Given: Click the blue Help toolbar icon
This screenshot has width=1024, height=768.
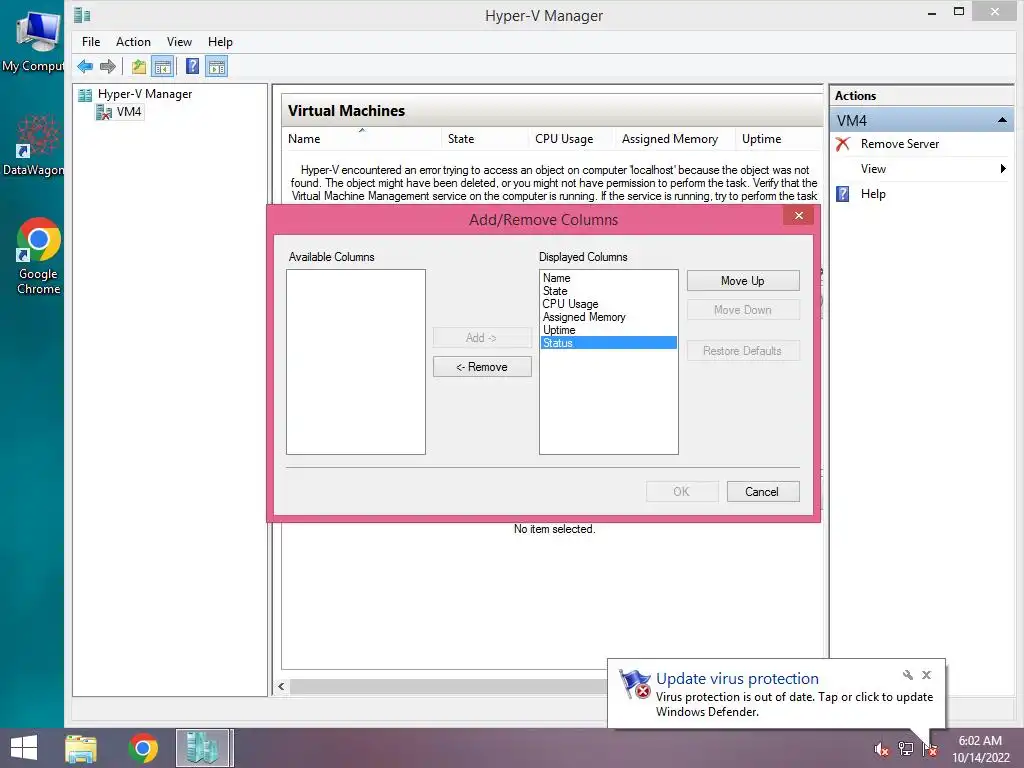Looking at the screenshot, I should pyautogui.click(x=192, y=67).
